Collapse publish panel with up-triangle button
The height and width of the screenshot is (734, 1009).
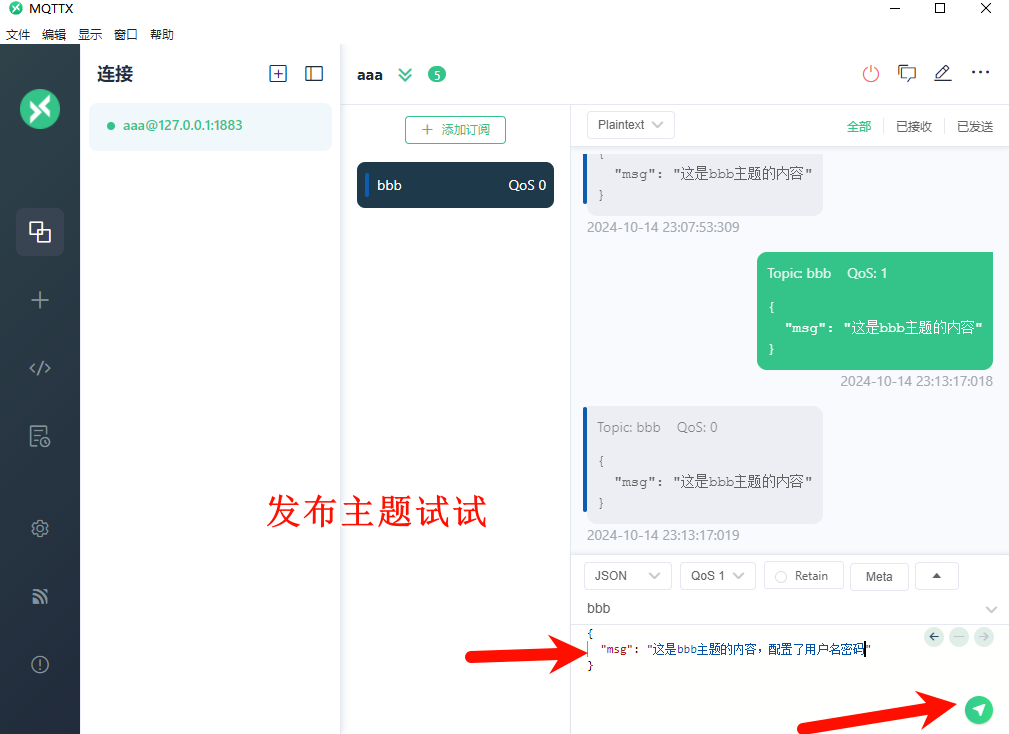click(x=937, y=576)
